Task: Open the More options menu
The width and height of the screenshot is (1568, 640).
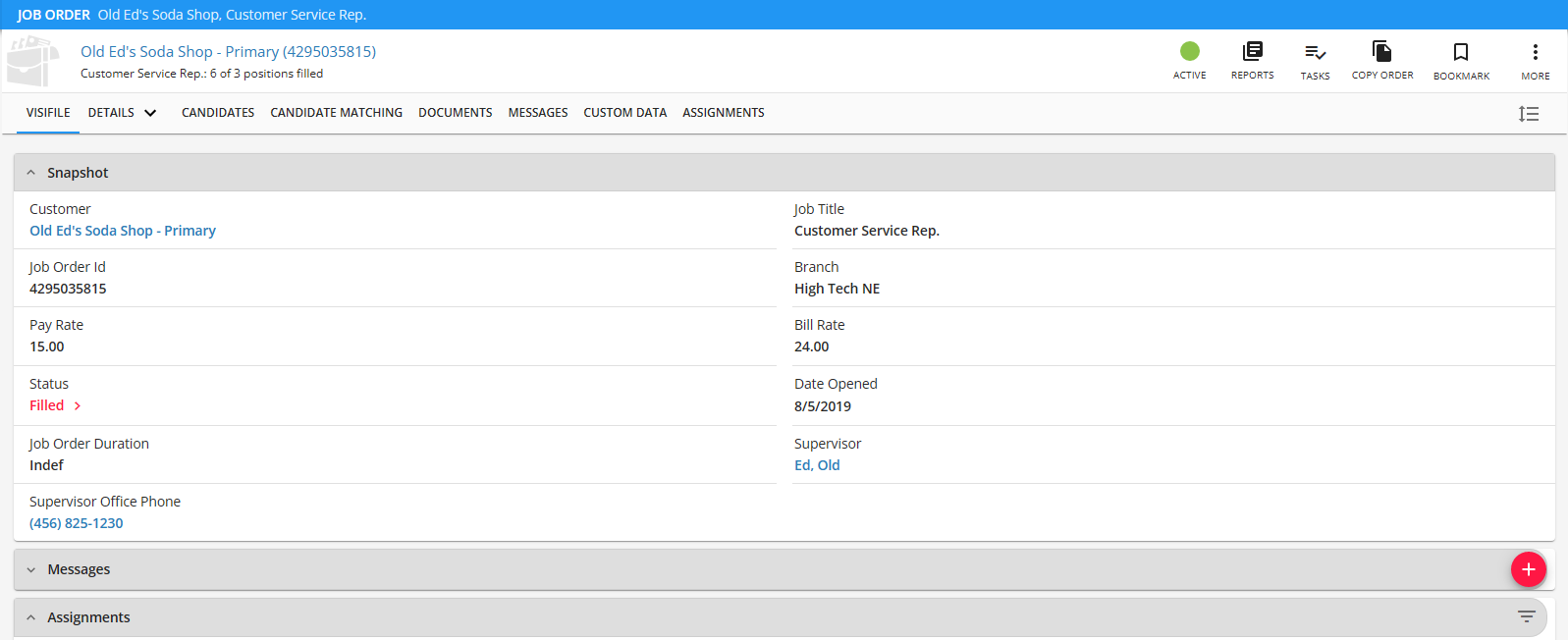Action: (1535, 52)
